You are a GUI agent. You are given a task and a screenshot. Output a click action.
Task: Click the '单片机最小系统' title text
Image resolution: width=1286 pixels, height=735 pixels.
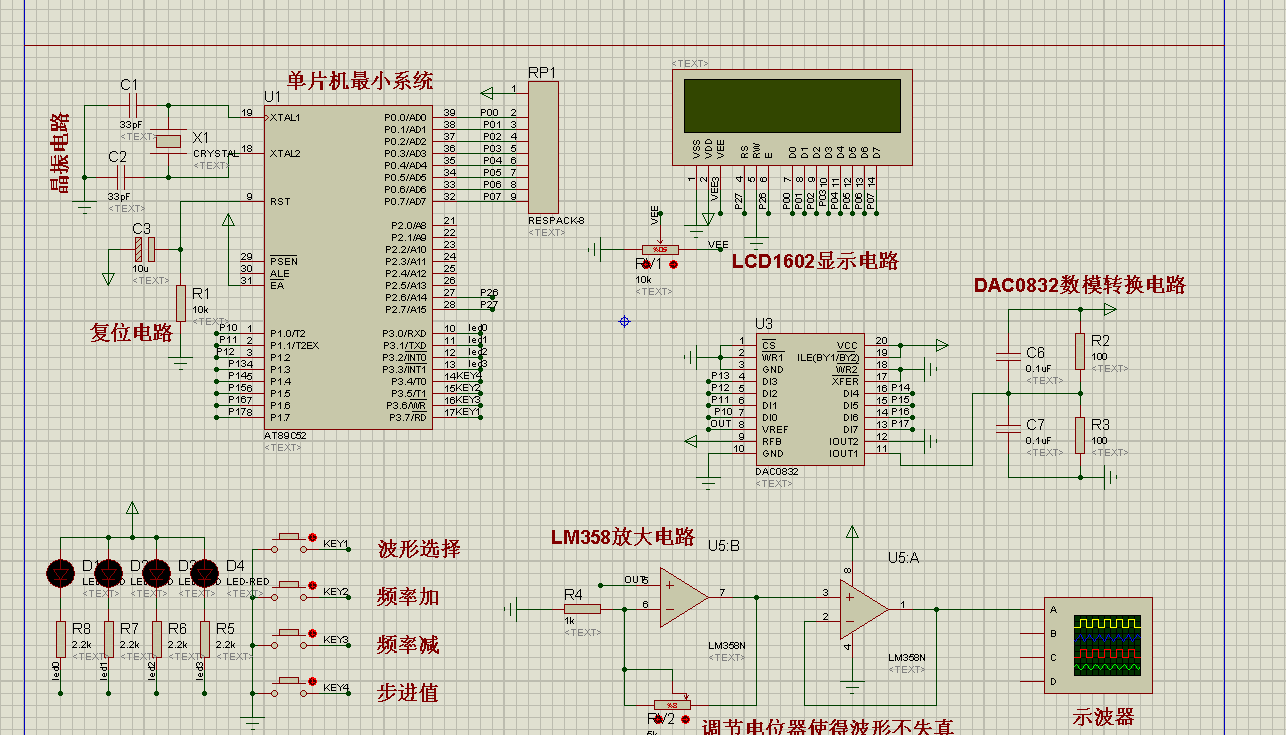[x=360, y=81]
